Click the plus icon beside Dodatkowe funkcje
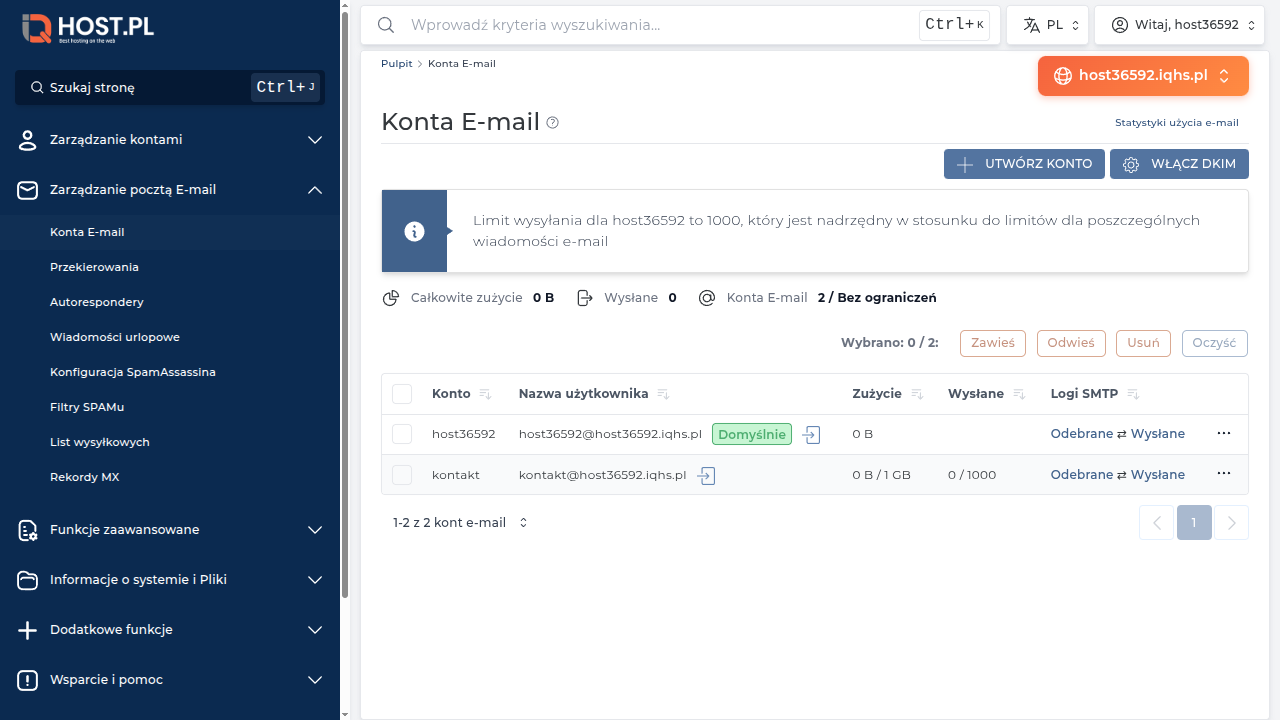Screen dimensions: 1280x720 point(28,630)
